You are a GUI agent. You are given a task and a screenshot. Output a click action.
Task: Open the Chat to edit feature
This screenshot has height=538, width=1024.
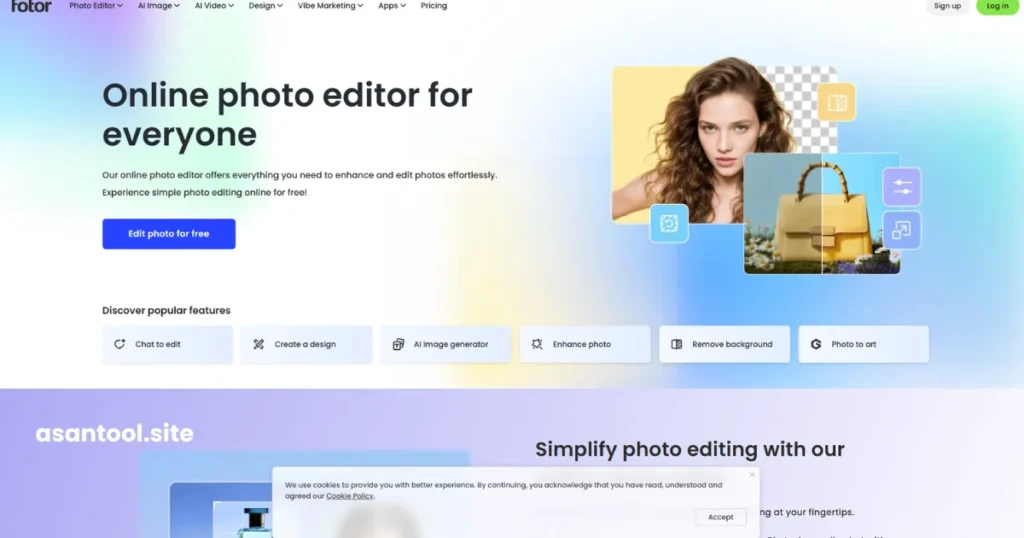tap(167, 344)
